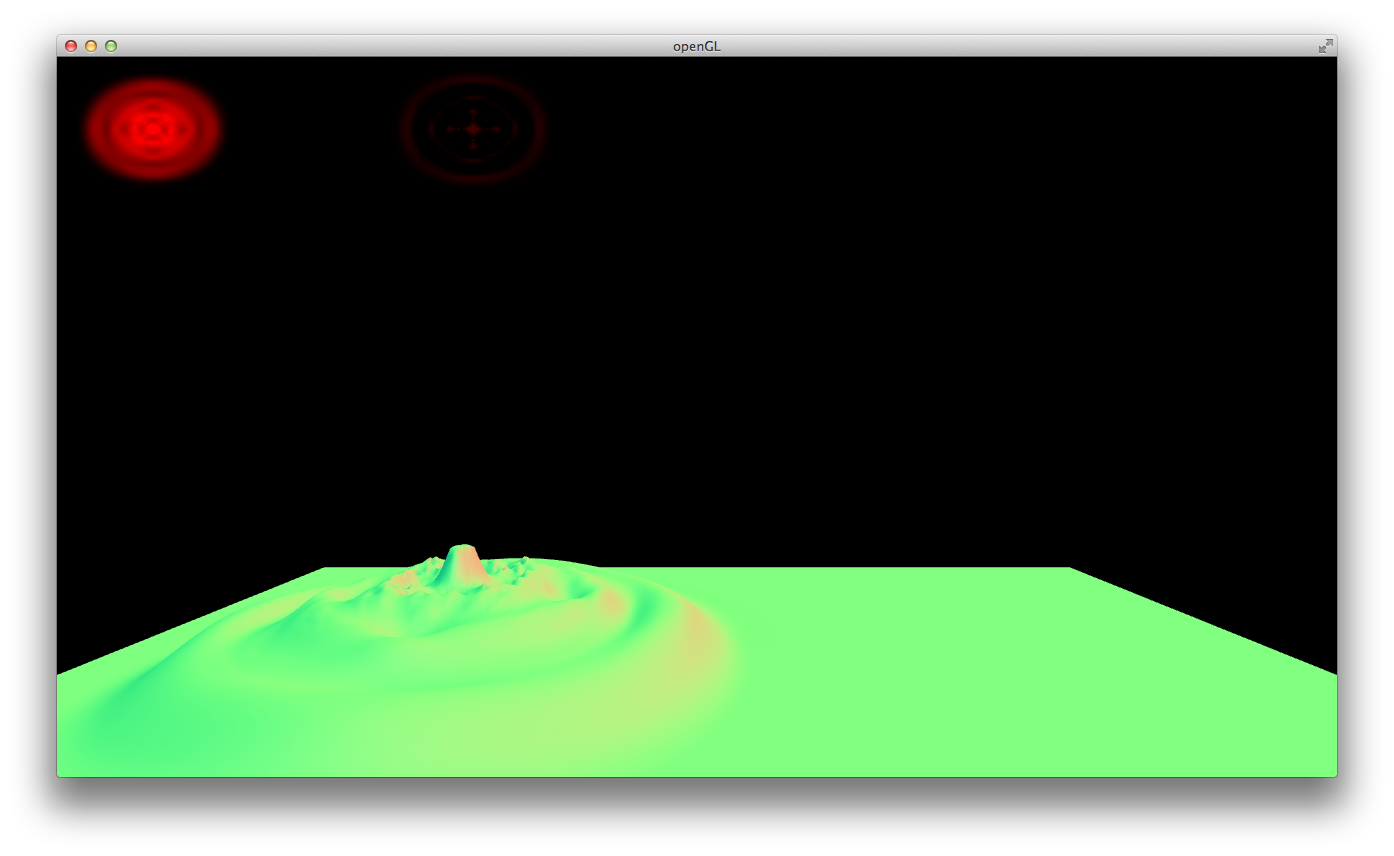Click the green zoom window button
Screen dimensions: 1394x856
111,46
